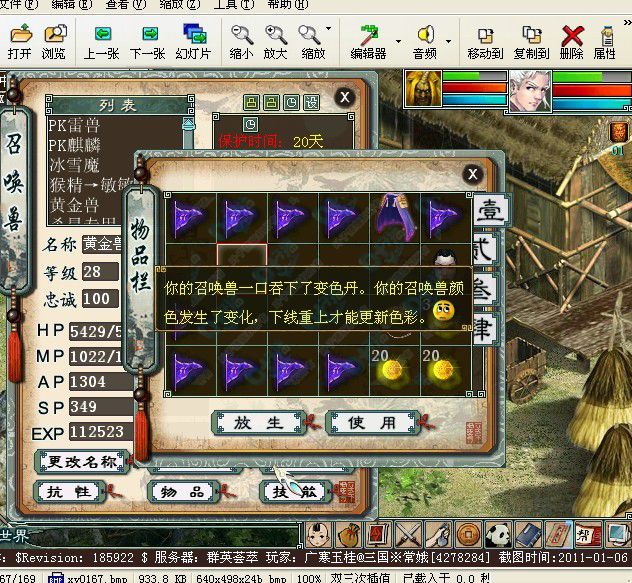Screen dimensions: 632x583
Task: Start the 幻灯片 slideshow
Action: (x=193, y=42)
